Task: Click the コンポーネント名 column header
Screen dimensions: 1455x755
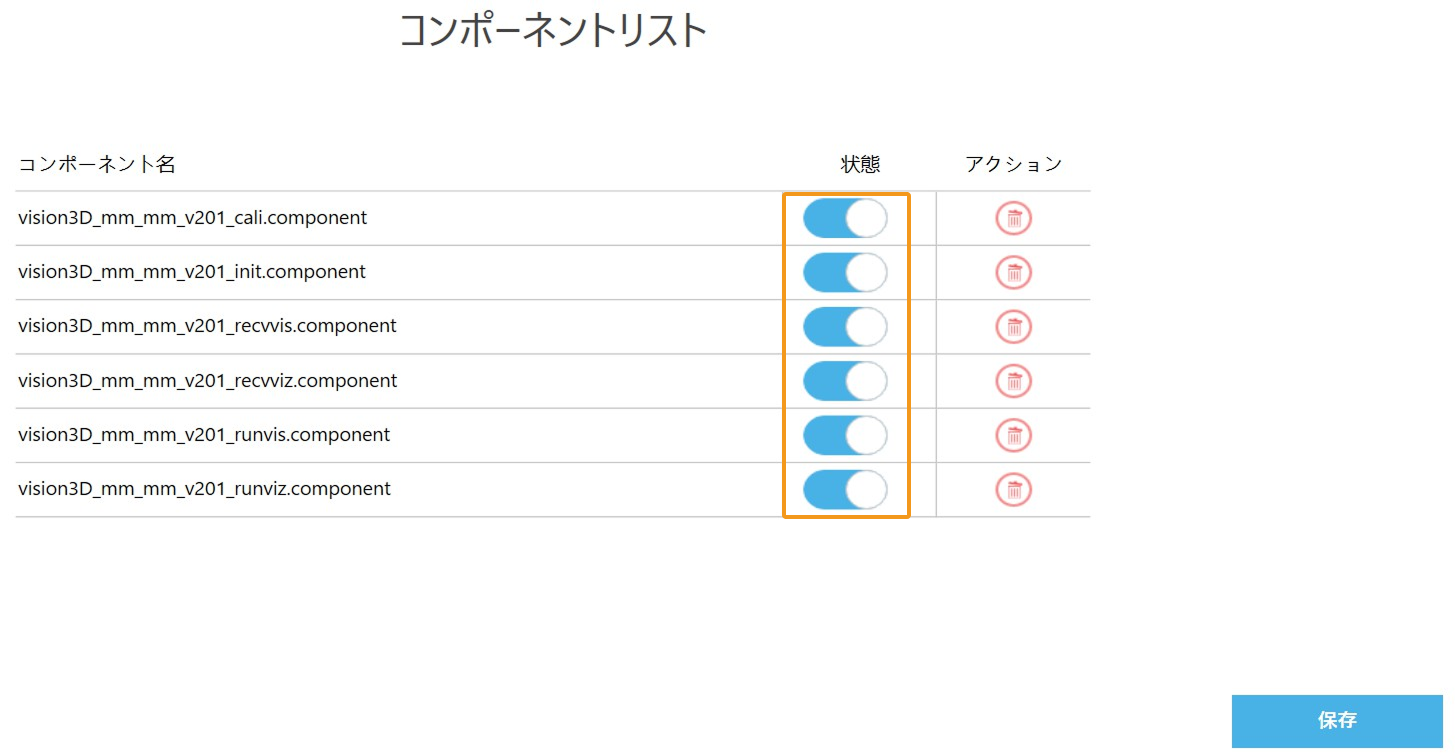Action: [x=97, y=165]
